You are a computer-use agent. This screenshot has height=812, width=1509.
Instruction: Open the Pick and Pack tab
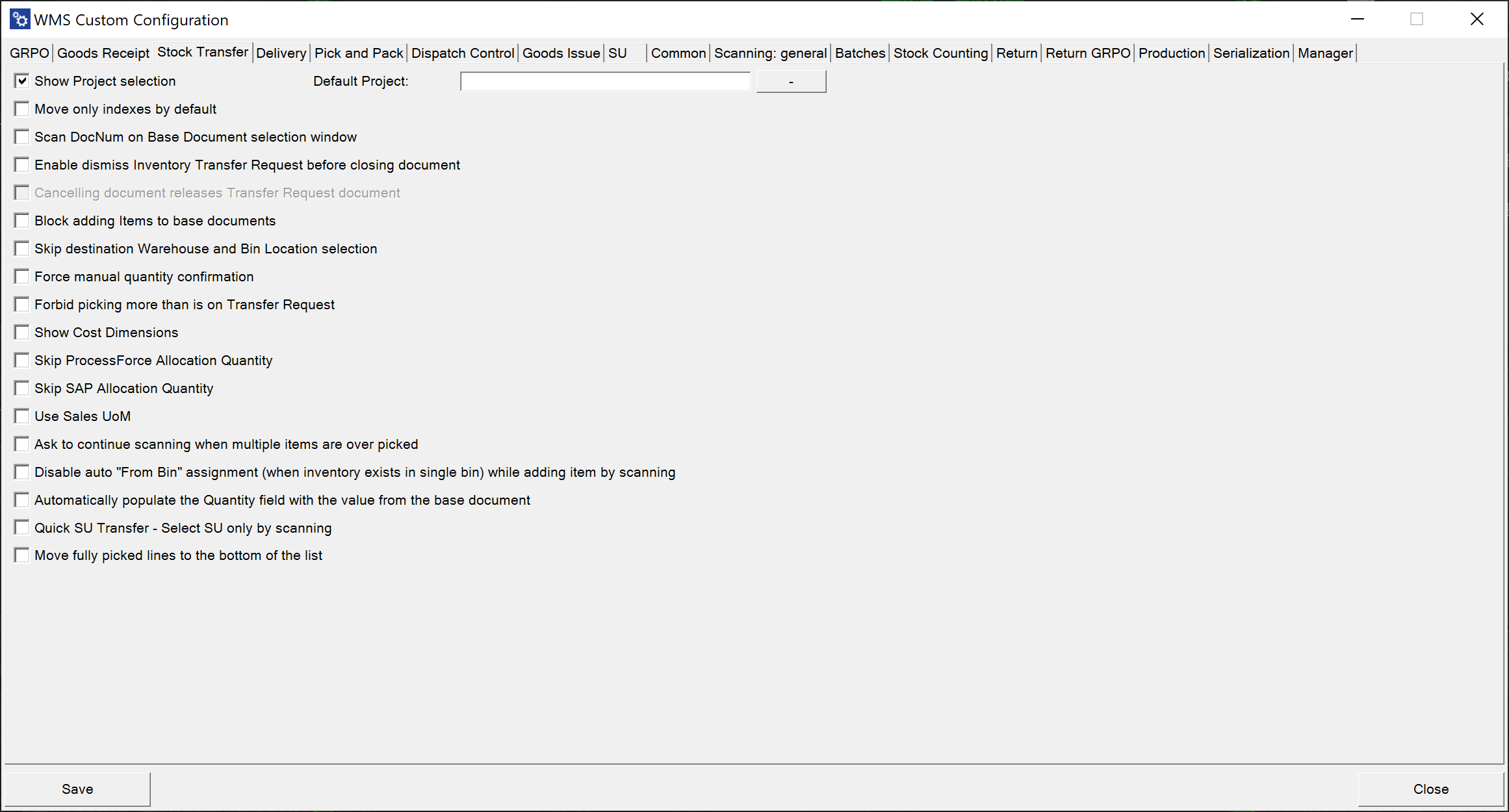(x=359, y=53)
